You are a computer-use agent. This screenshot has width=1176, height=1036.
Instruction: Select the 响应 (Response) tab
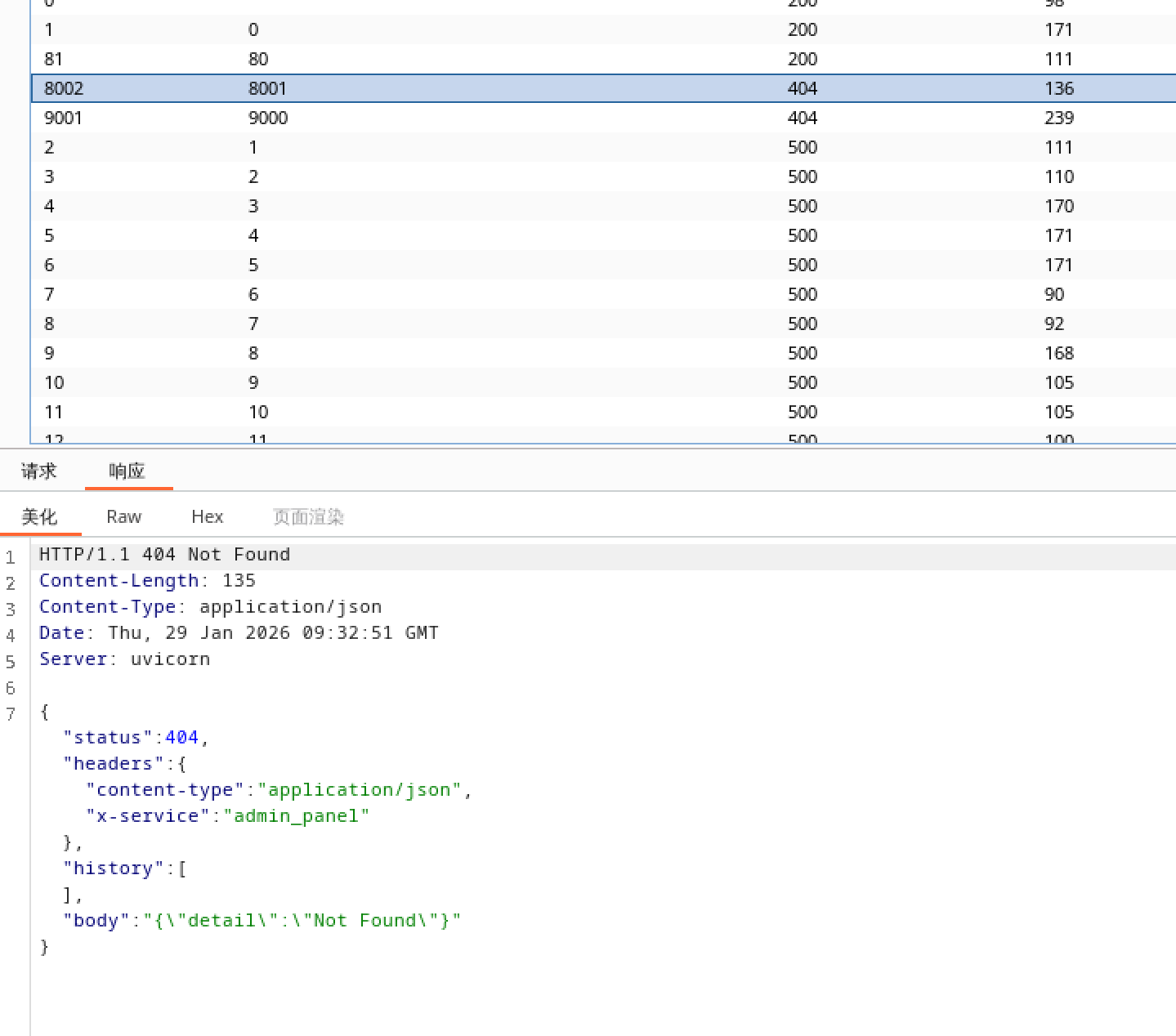tap(127, 471)
